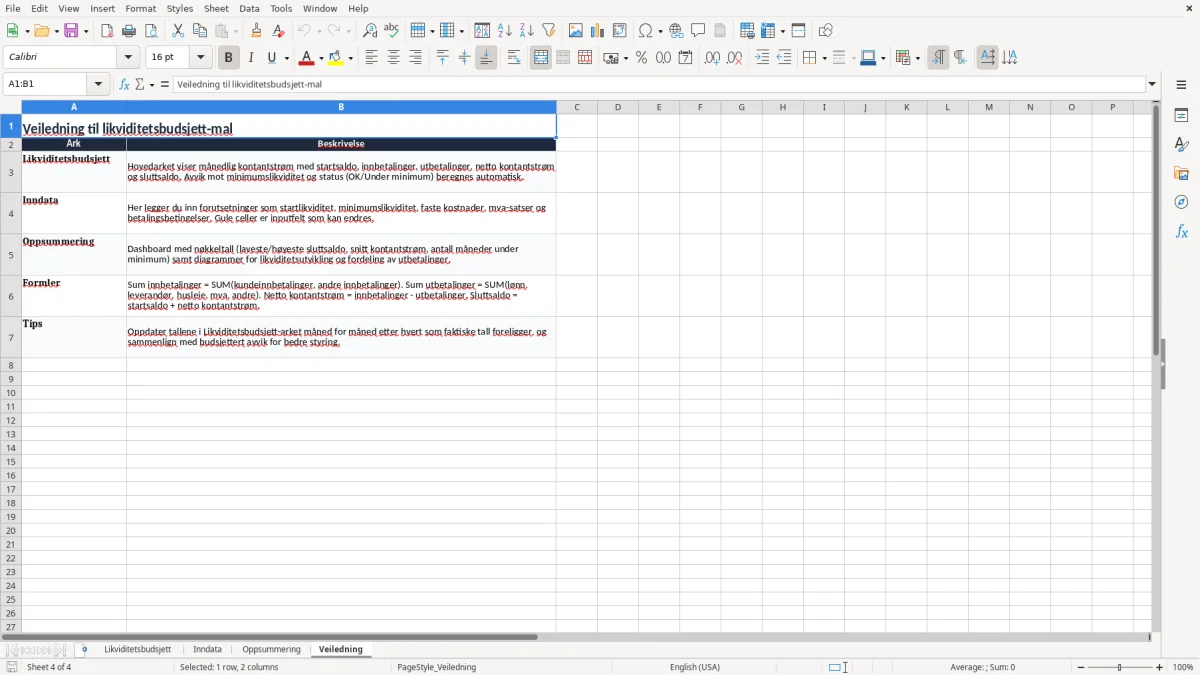Viewport: 1200px width, 675px height.
Task: Toggle Bold formatting
Action: tap(229, 58)
